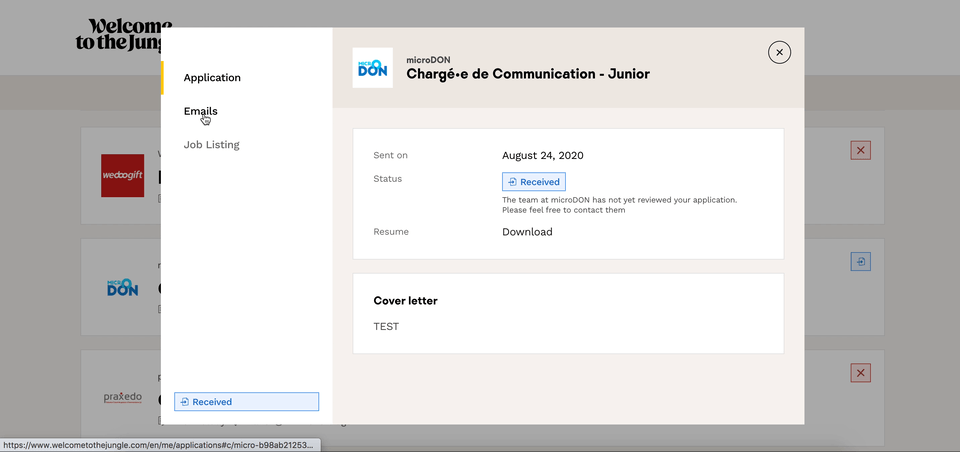This screenshot has width=960, height=452.
Task: Click the microDON logo in modal header
Action: tap(372, 68)
